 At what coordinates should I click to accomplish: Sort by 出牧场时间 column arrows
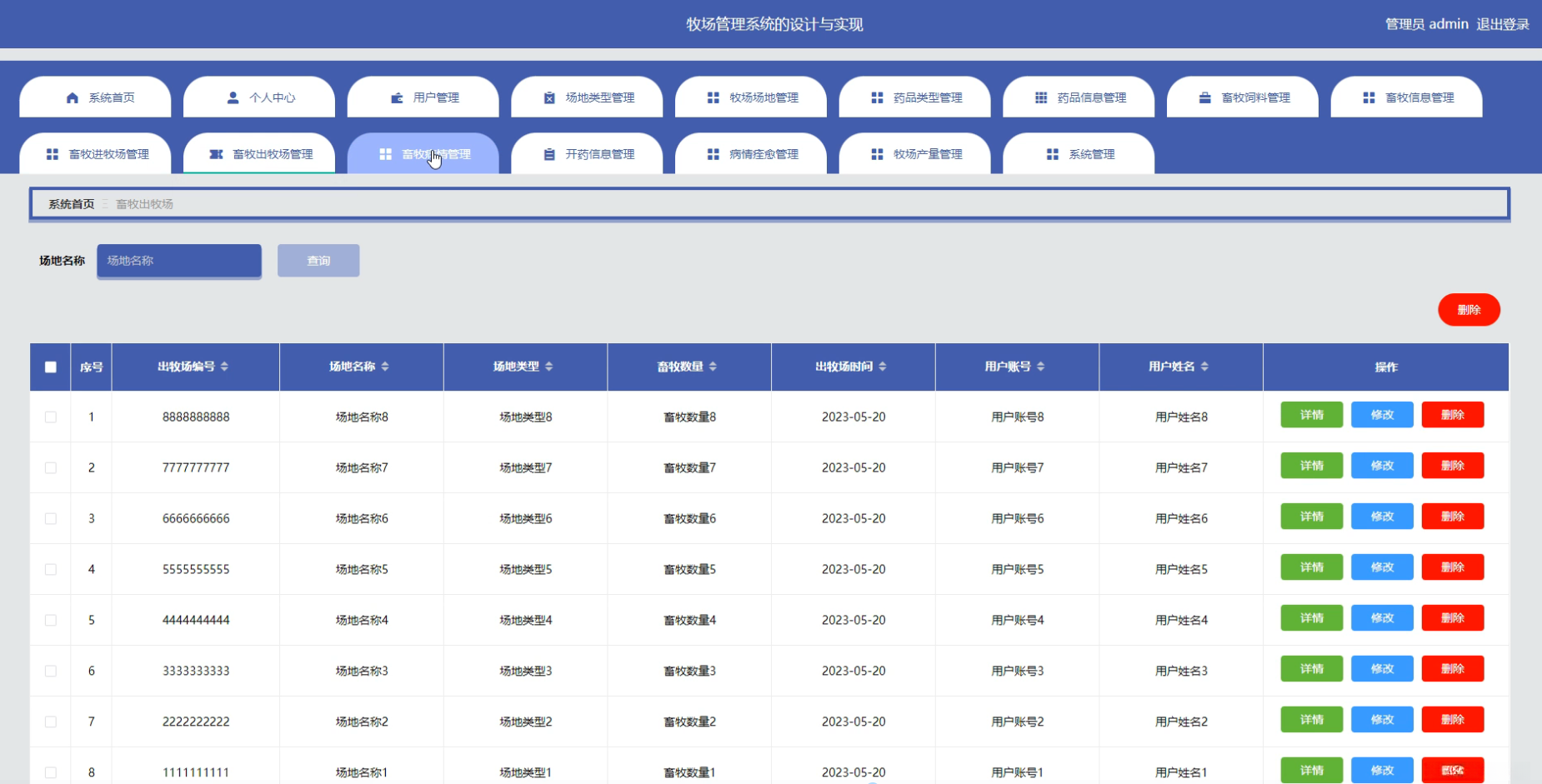point(883,367)
